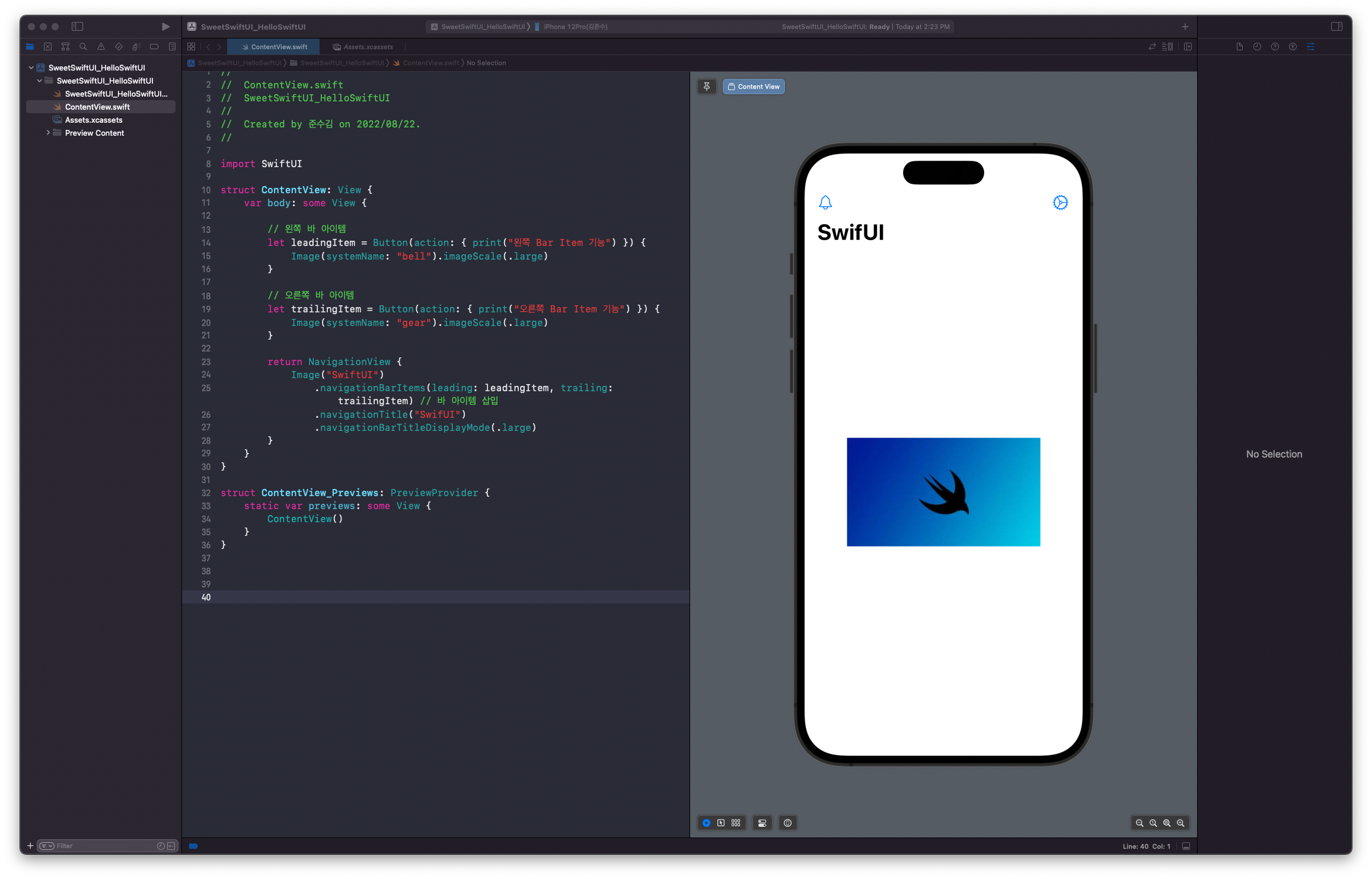The width and height of the screenshot is (1372, 879).
Task: Collapse the SweetSwiftUI_HelloSwiftUI group folder
Action: [x=39, y=81]
